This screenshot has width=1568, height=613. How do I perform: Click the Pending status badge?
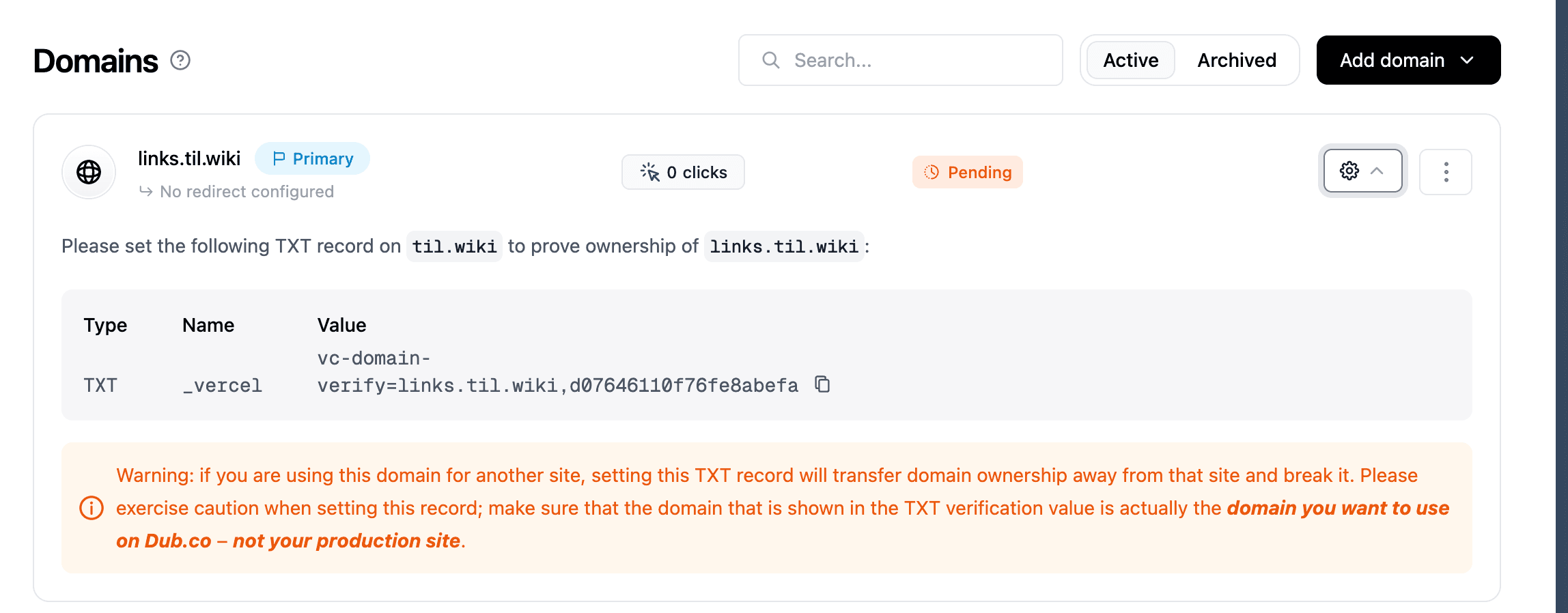968,172
